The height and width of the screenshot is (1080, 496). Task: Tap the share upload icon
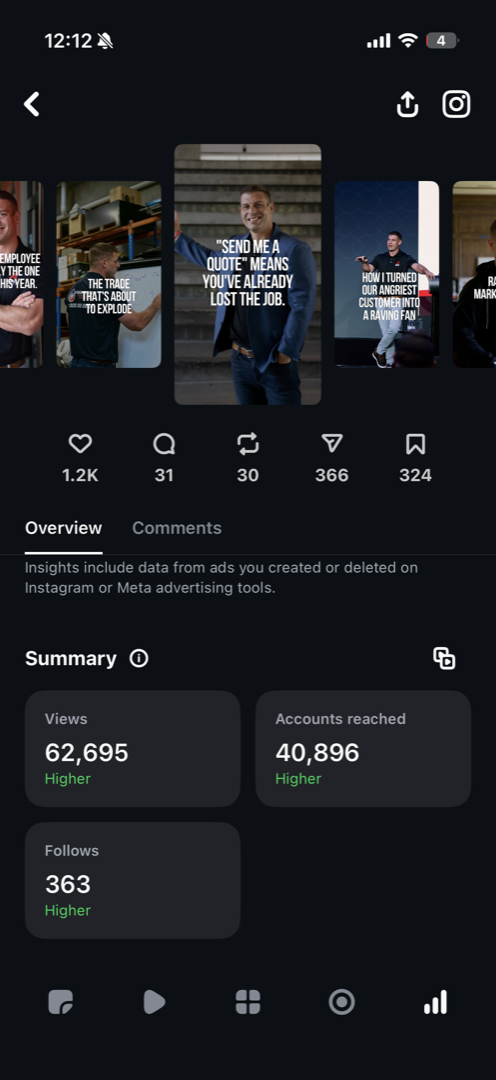click(407, 105)
